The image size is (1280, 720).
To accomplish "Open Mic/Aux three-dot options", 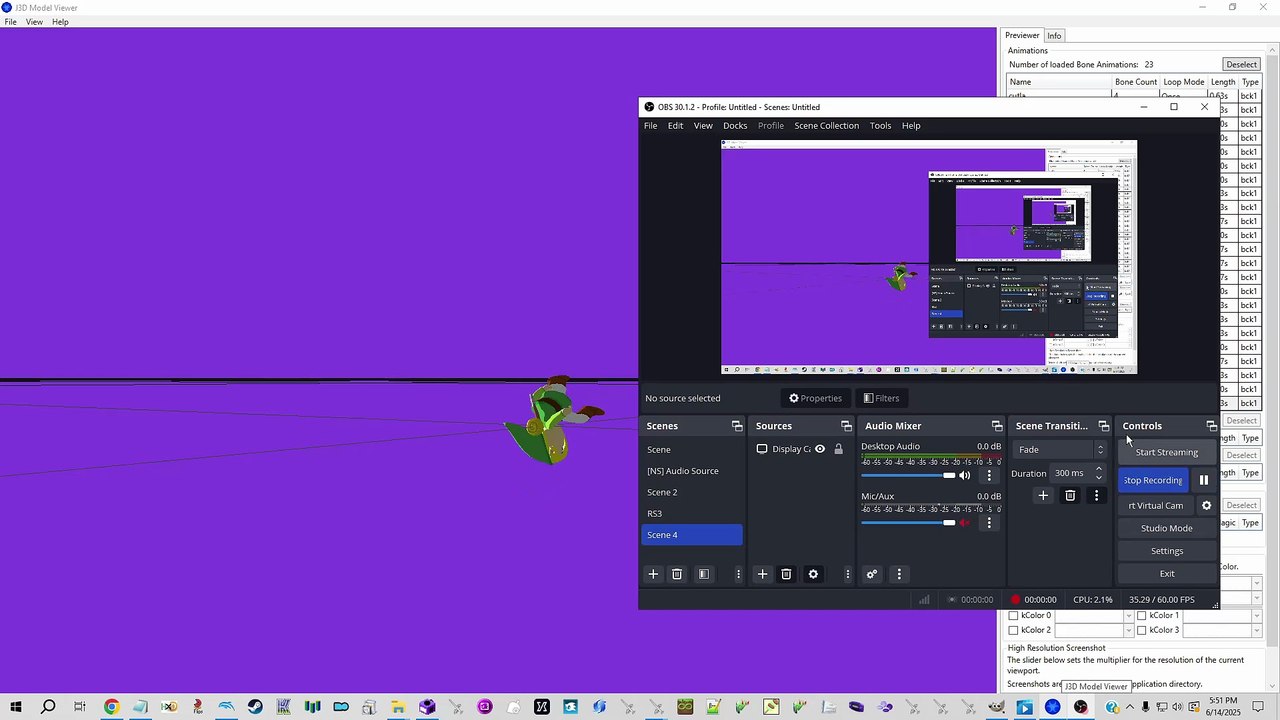I will click(989, 522).
